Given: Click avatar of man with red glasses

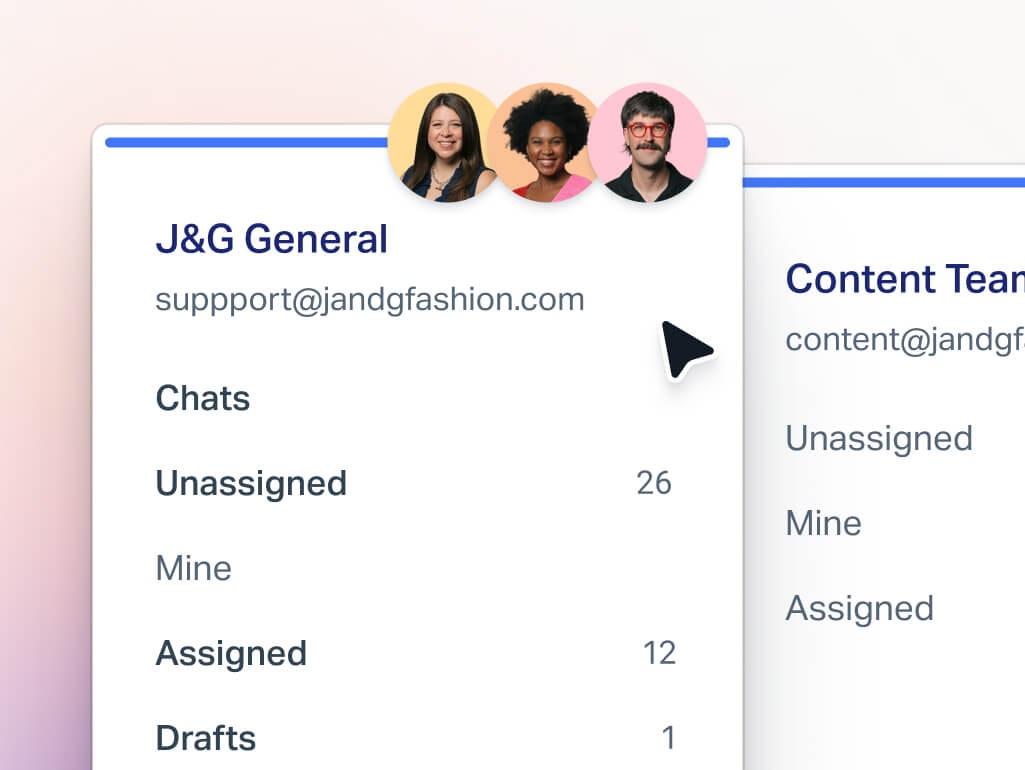Looking at the screenshot, I should pyautogui.click(x=647, y=143).
